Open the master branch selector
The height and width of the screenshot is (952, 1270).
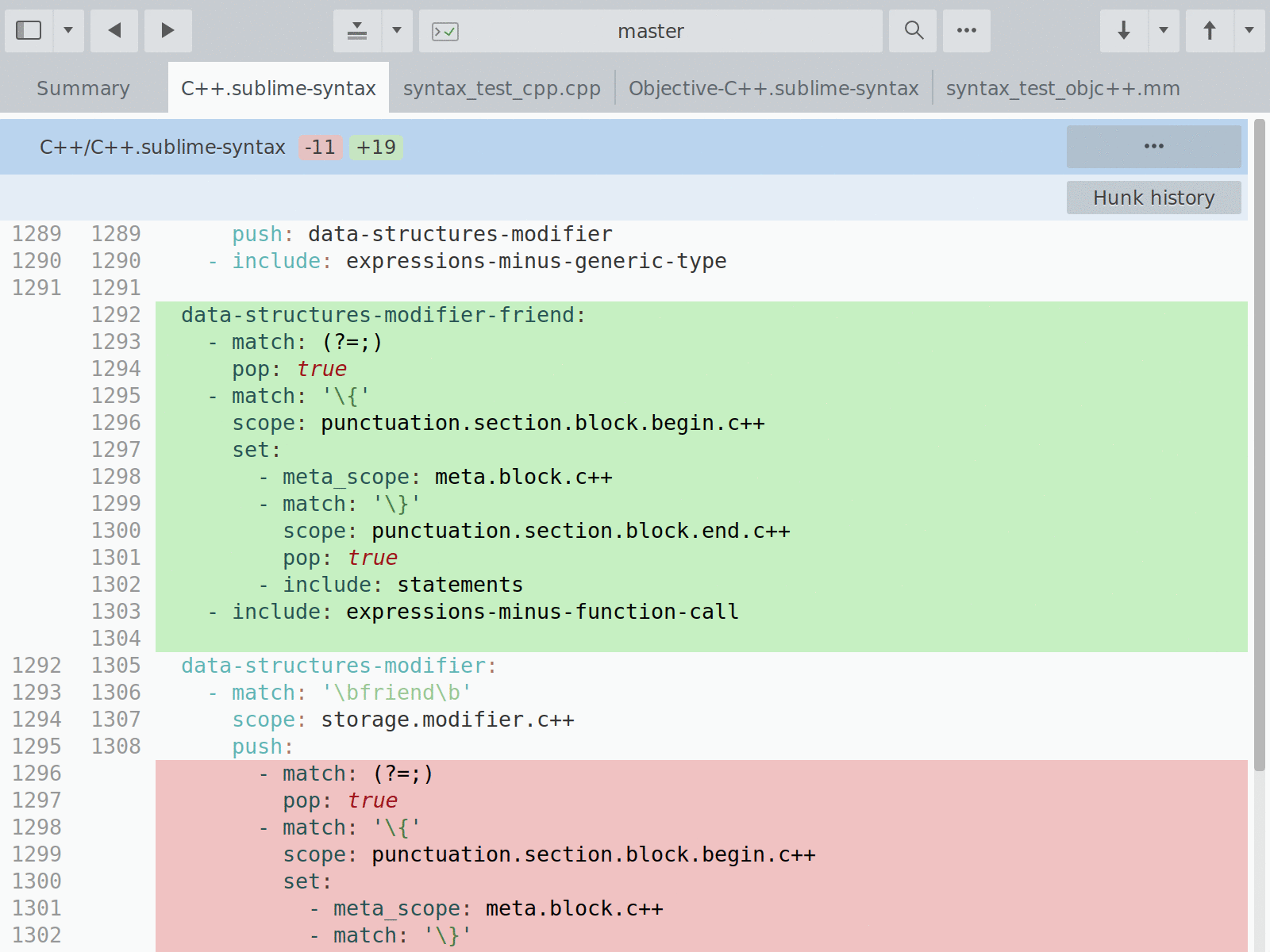(651, 31)
